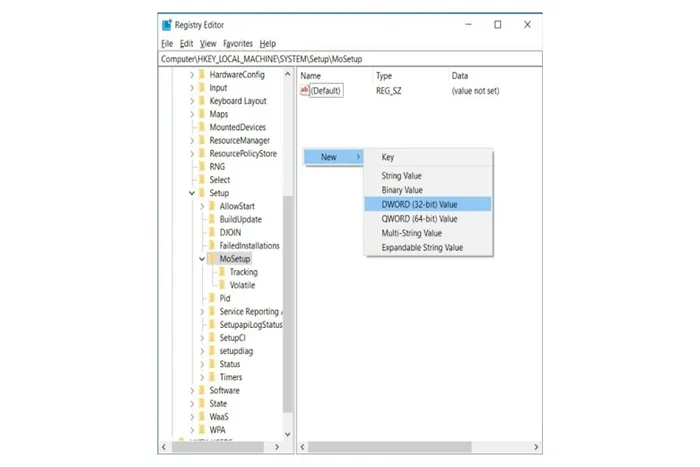Screen dimensions: 700x467
Task: Click the State folder icon
Action: [x=202, y=404]
